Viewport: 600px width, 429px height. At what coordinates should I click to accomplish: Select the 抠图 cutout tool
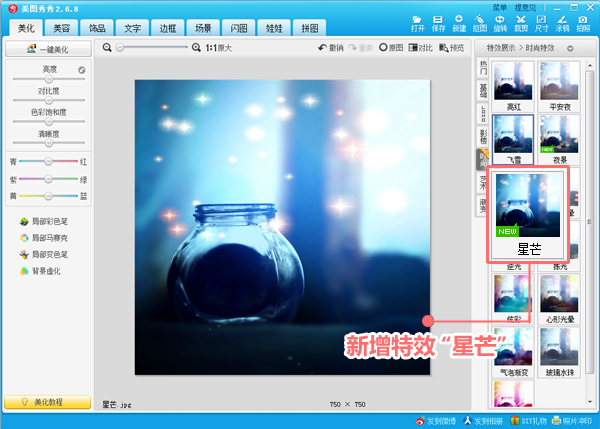(x=479, y=22)
